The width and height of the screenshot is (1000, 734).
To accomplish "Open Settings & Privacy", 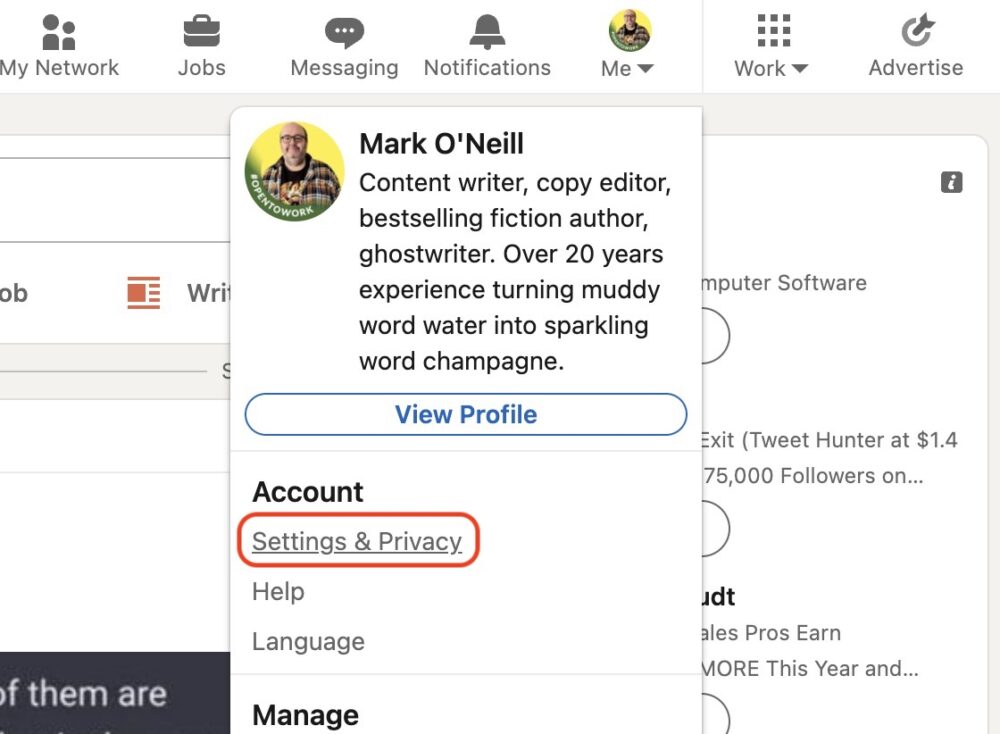I will coord(357,541).
